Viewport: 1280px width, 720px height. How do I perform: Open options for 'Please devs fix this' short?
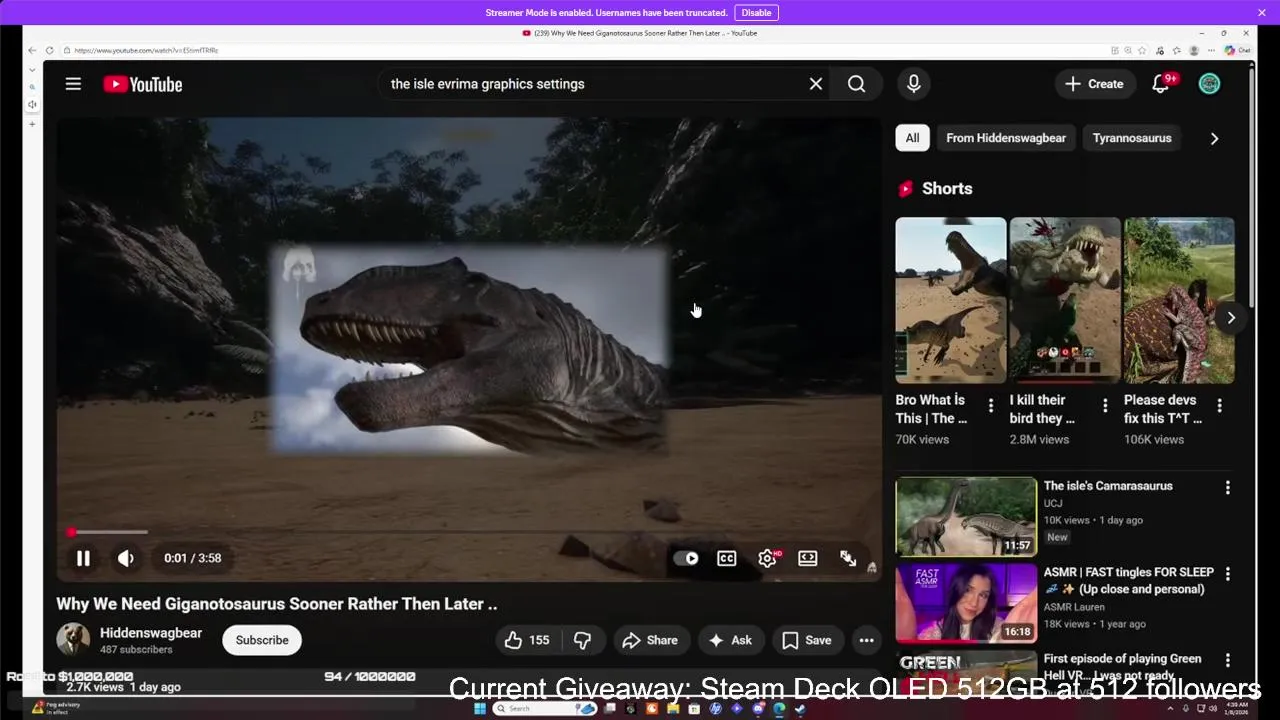coord(1219,405)
